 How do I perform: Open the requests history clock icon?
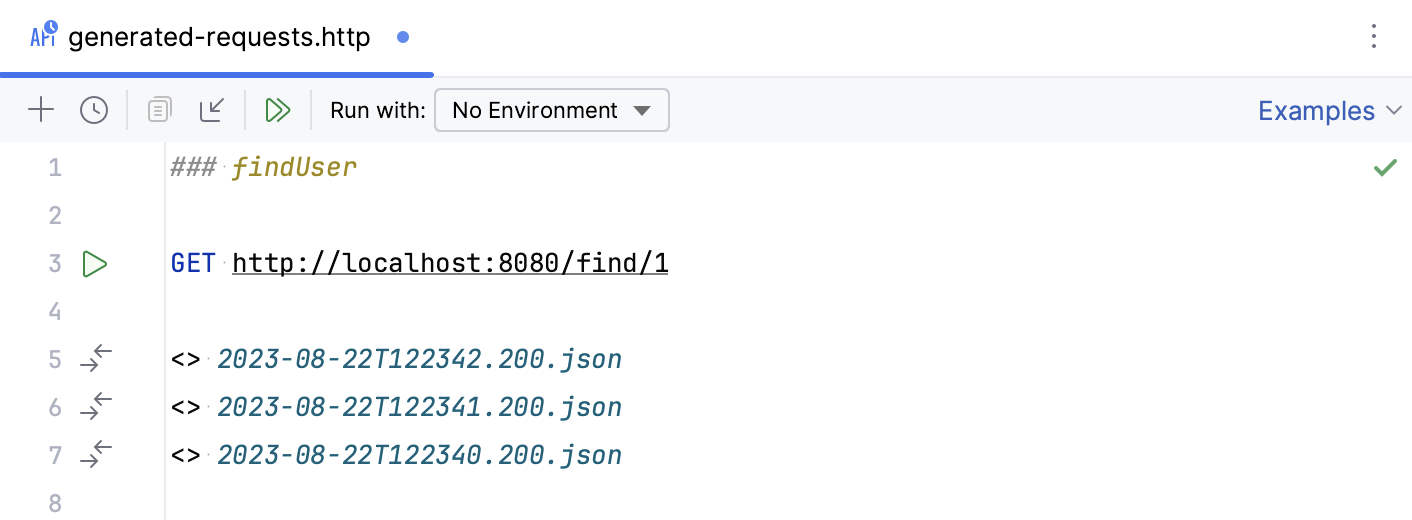pyautogui.click(x=94, y=110)
